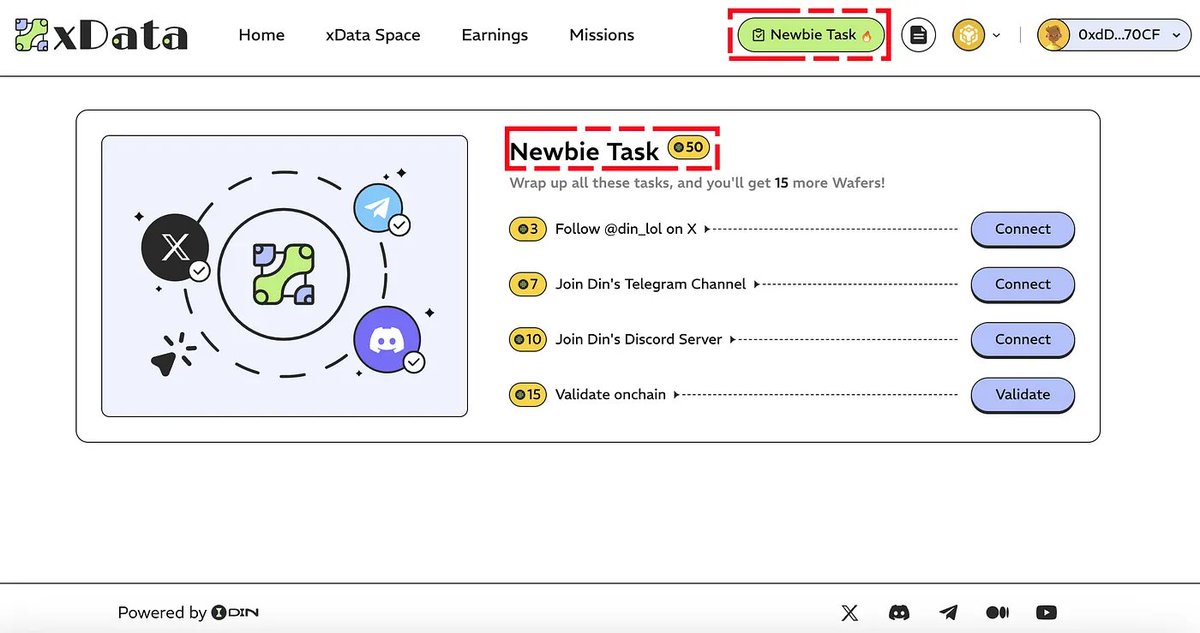Click the Telegram icon in illustration
The height and width of the screenshot is (633, 1200).
point(379,208)
